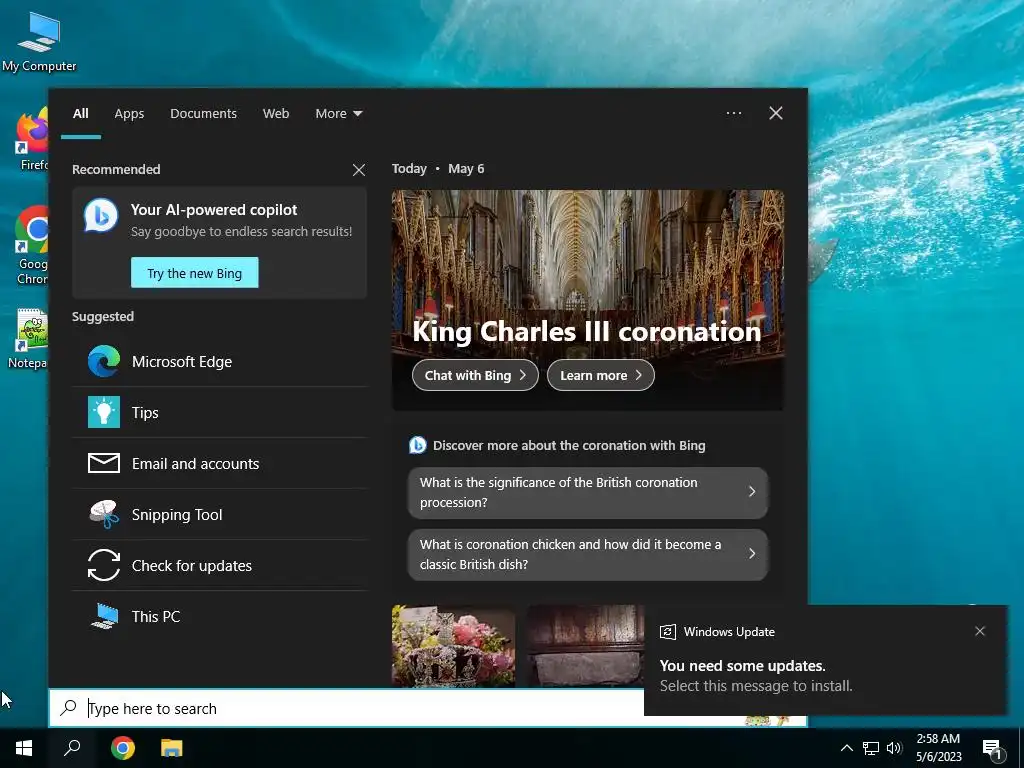
Task: Switch to the Apps tab
Action: click(129, 114)
